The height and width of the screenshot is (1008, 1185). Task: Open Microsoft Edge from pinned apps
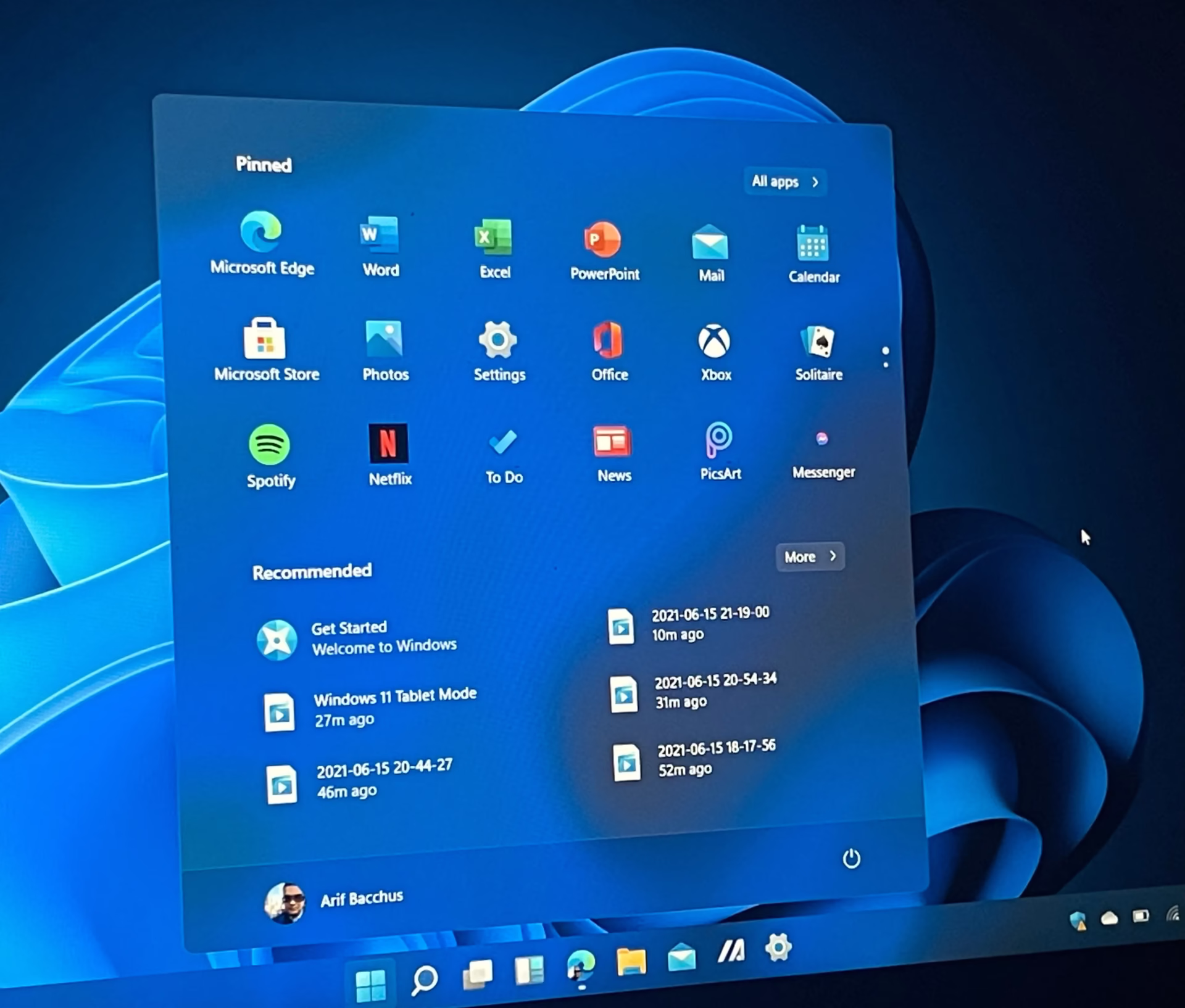261,233
